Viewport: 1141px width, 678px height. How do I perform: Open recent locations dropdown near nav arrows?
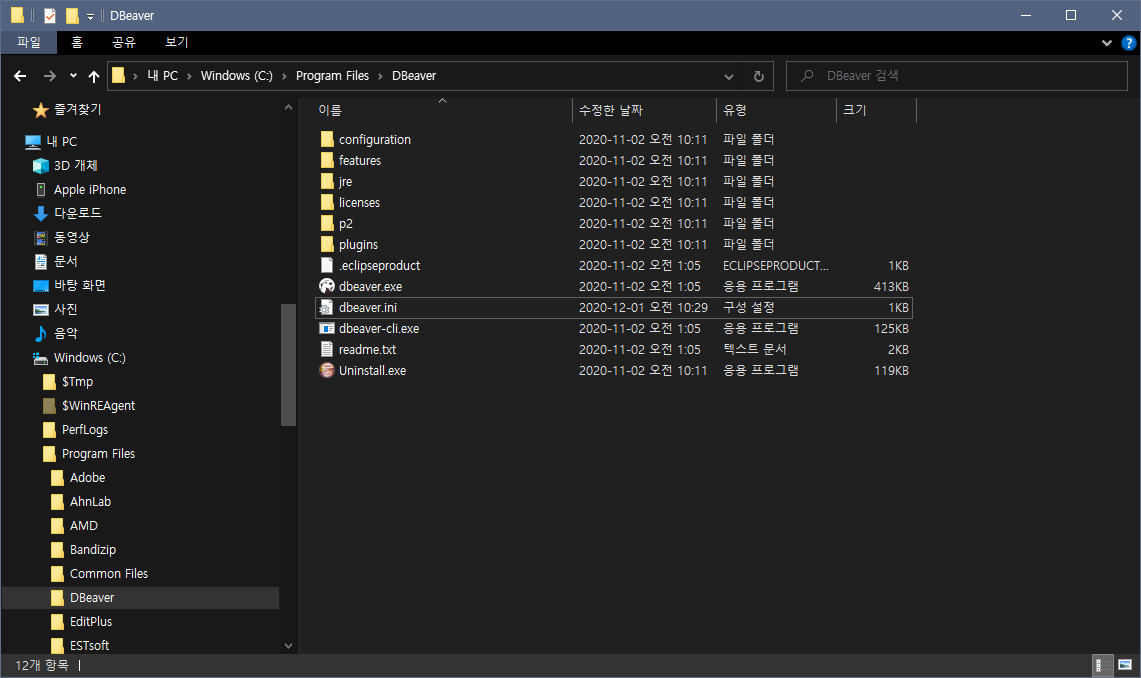click(x=73, y=76)
